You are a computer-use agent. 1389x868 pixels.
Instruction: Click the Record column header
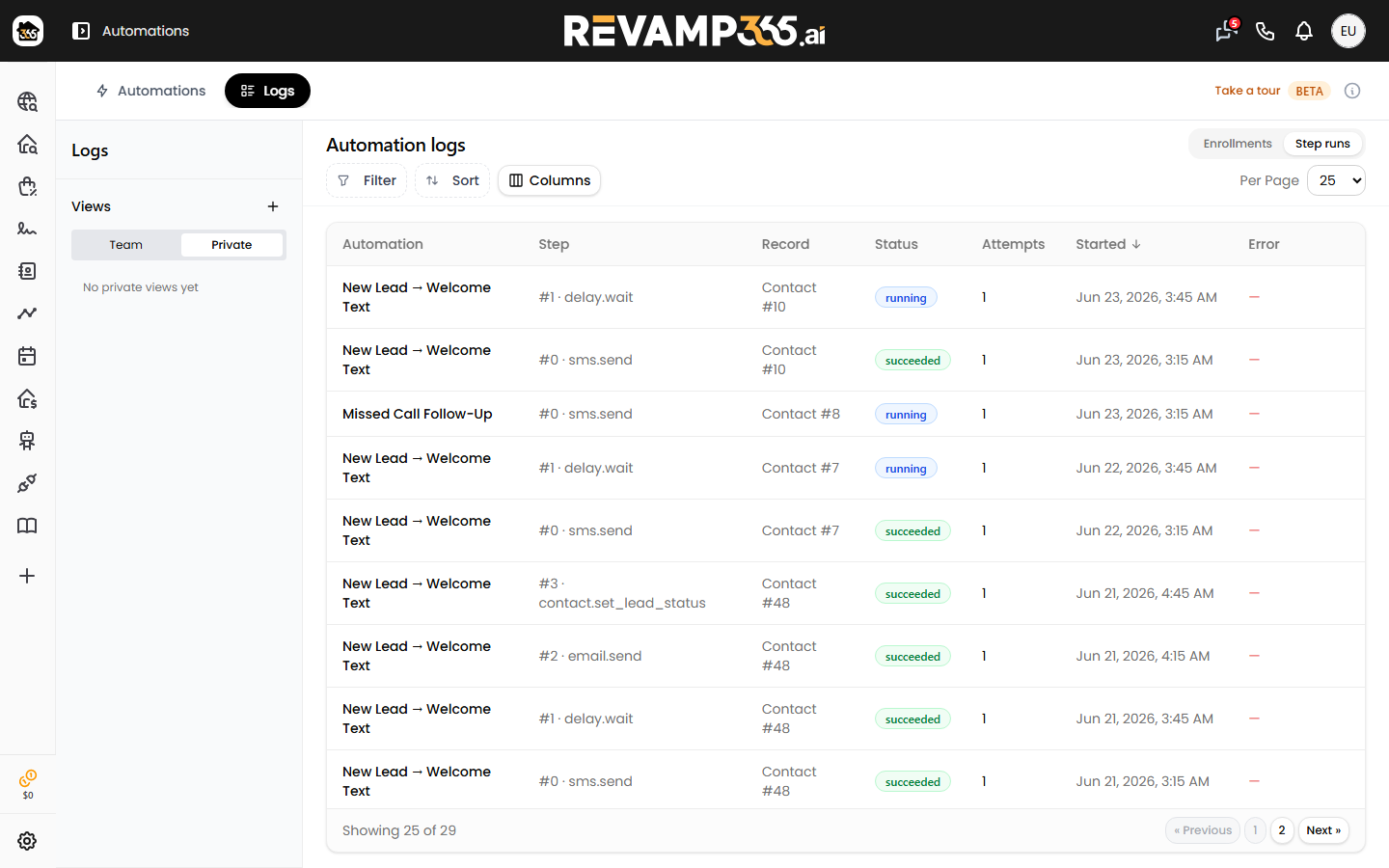tap(785, 244)
